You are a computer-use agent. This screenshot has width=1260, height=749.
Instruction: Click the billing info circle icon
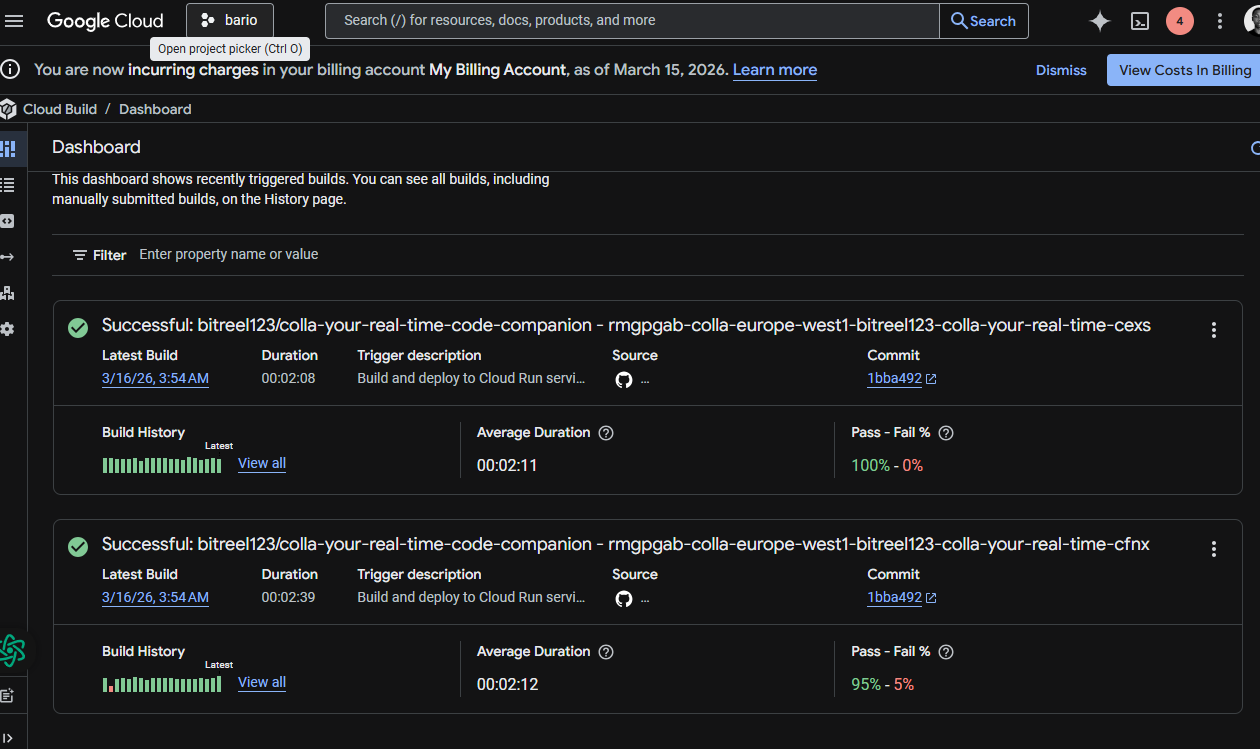pyautogui.click(x=10, y=69)
